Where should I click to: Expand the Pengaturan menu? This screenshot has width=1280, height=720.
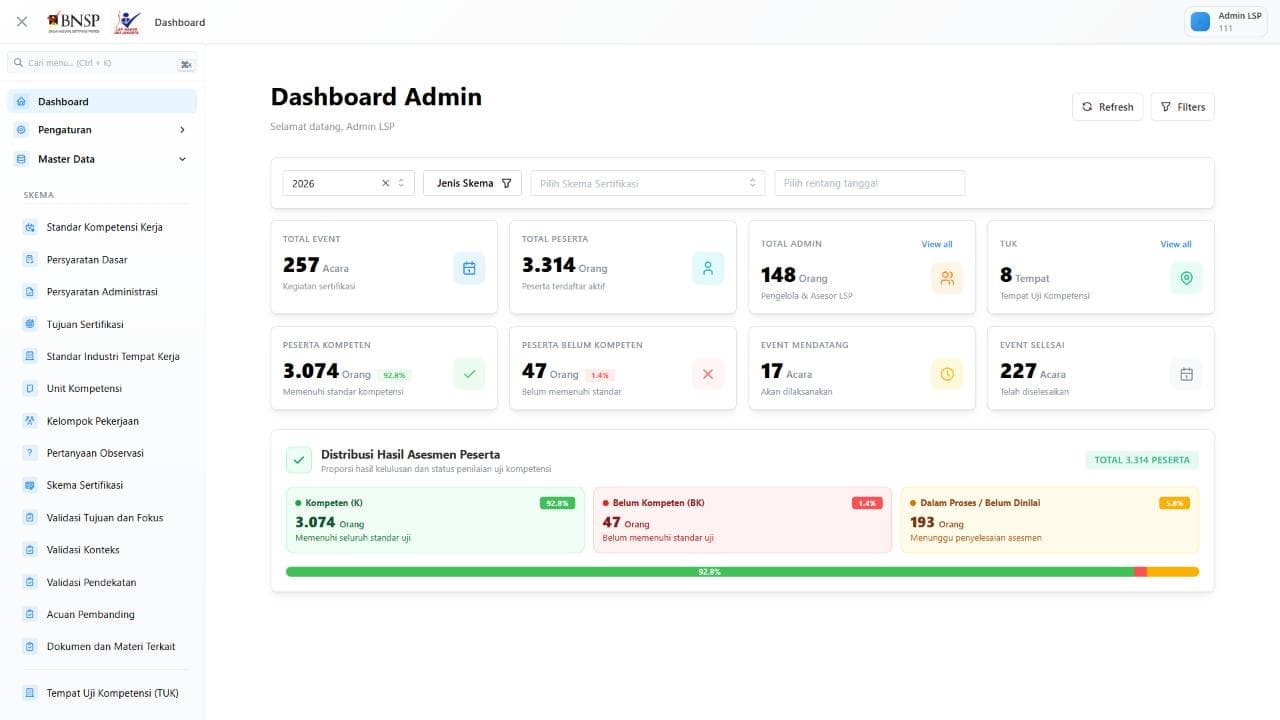[102, 130]
